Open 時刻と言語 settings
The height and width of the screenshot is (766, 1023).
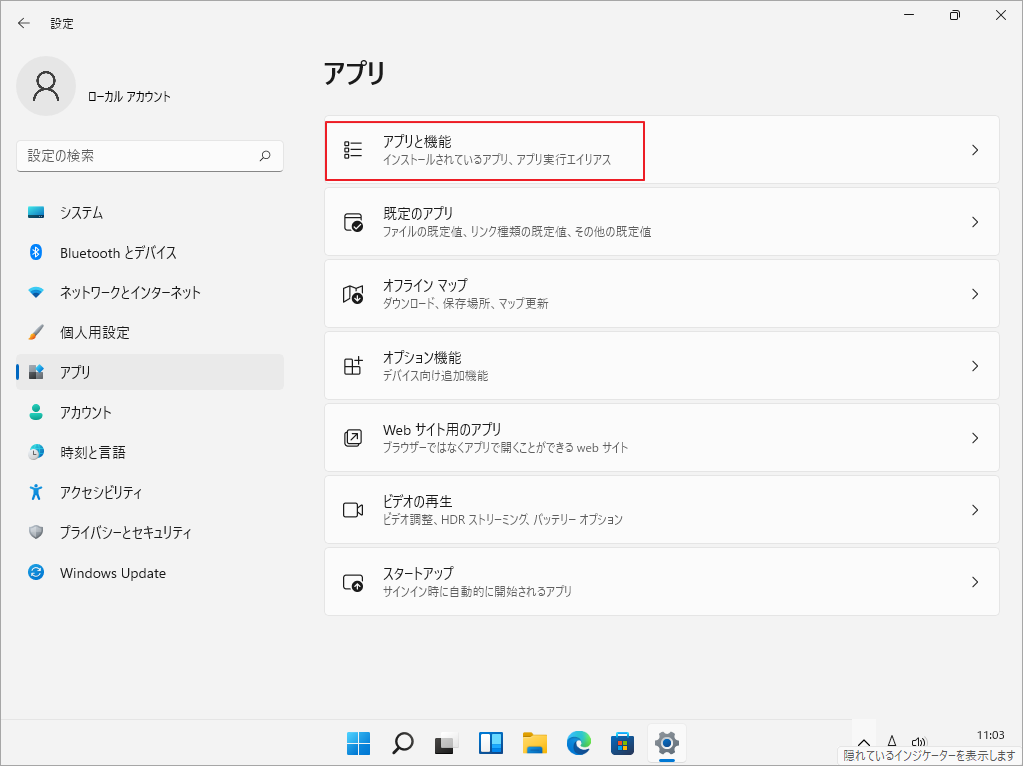90,452
